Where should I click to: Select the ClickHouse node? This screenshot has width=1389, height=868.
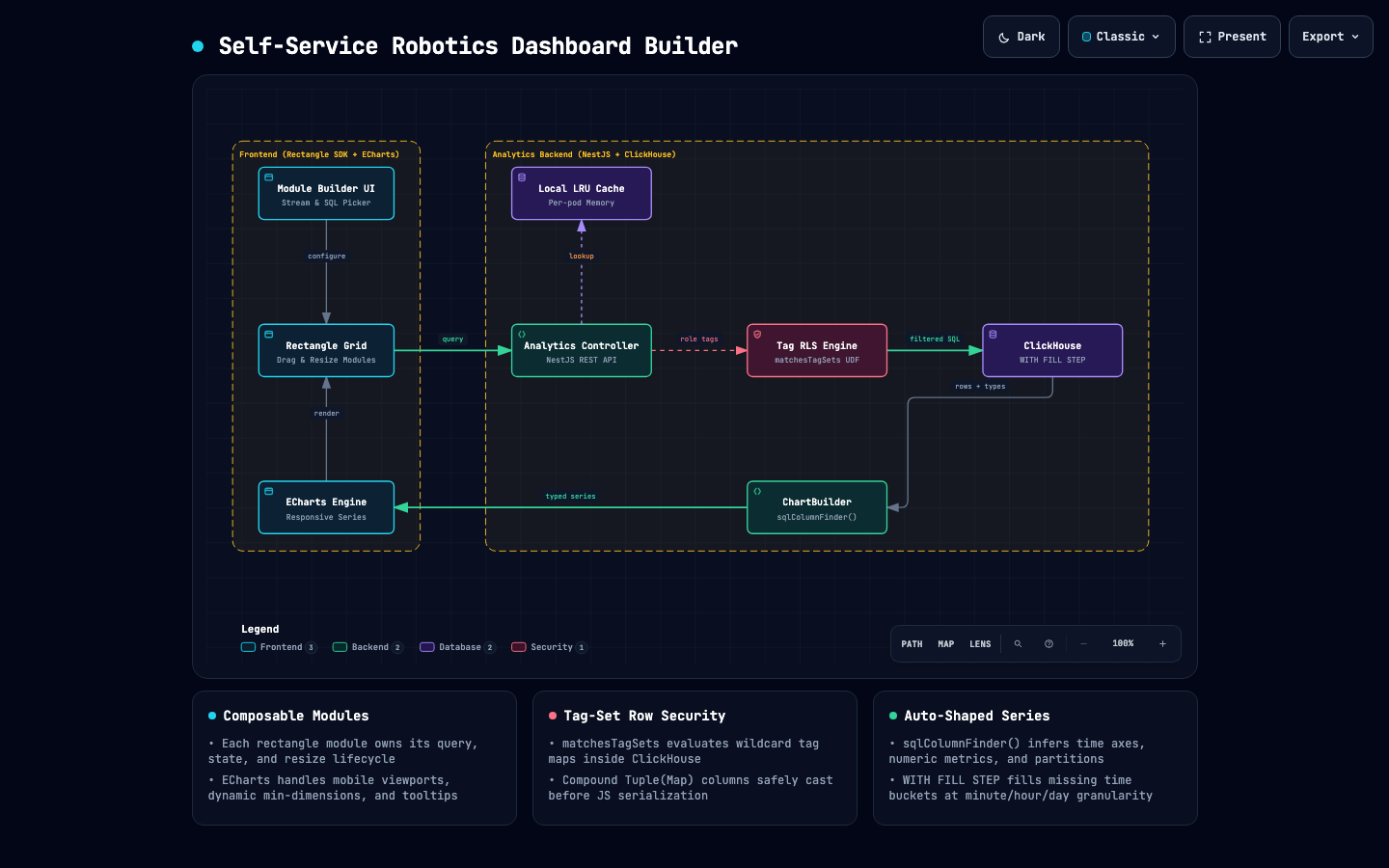tap(1052, 351)
